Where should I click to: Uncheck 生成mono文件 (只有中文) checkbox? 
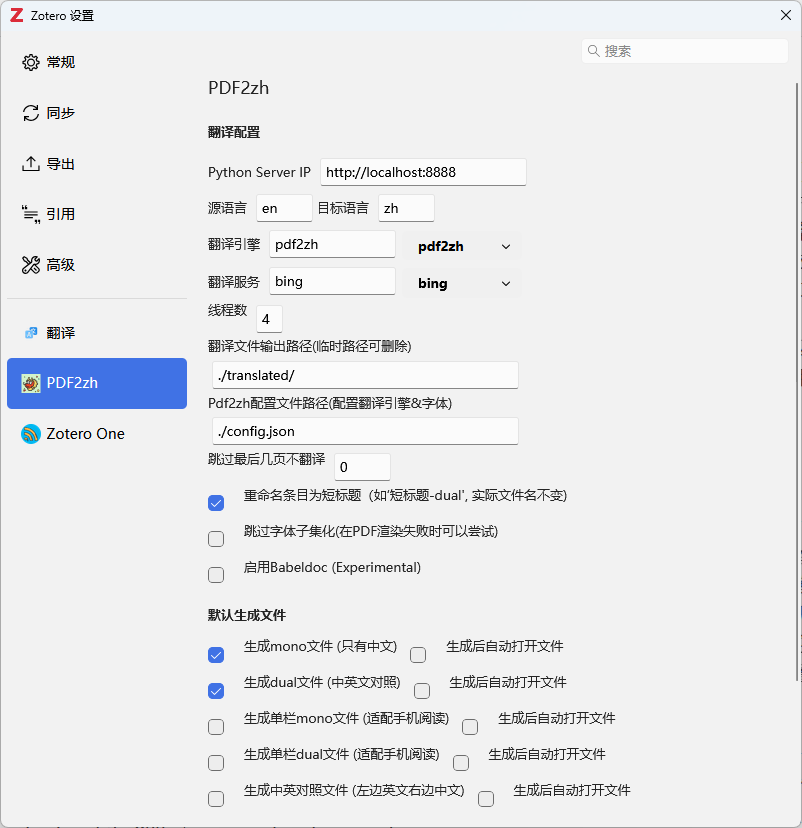216,655
